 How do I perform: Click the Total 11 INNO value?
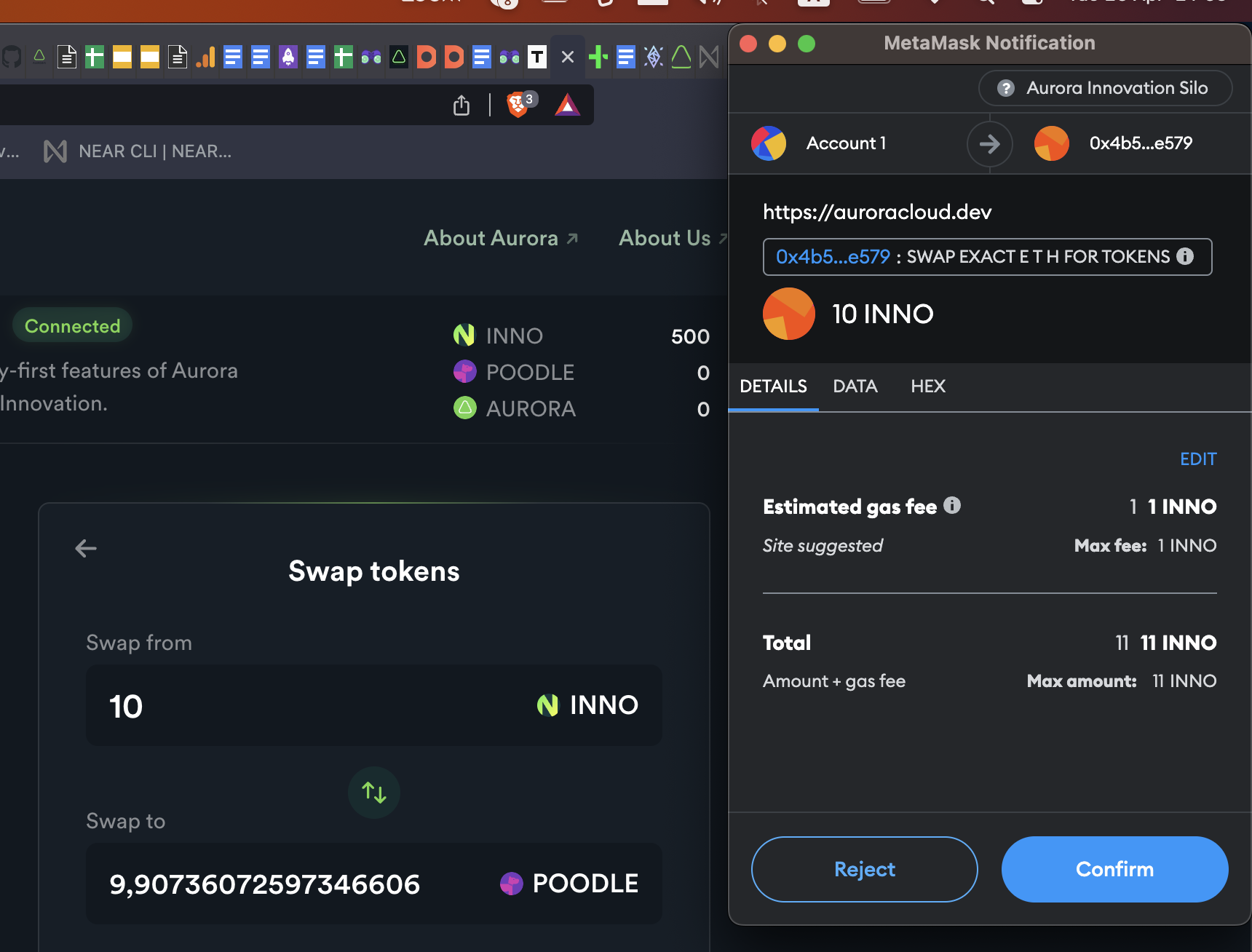(x=1178, y=643)
